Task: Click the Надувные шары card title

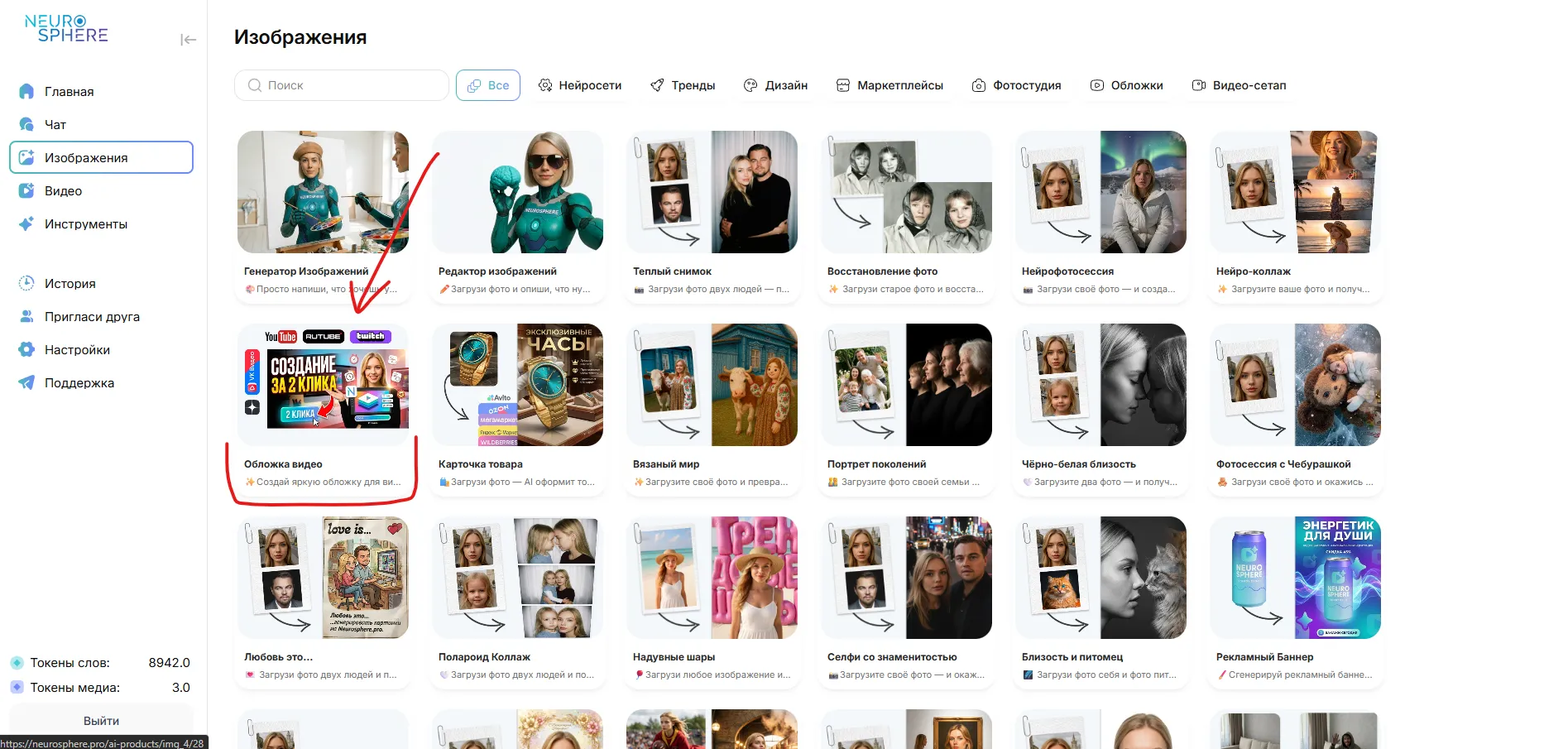Action: tap(674, 657)
